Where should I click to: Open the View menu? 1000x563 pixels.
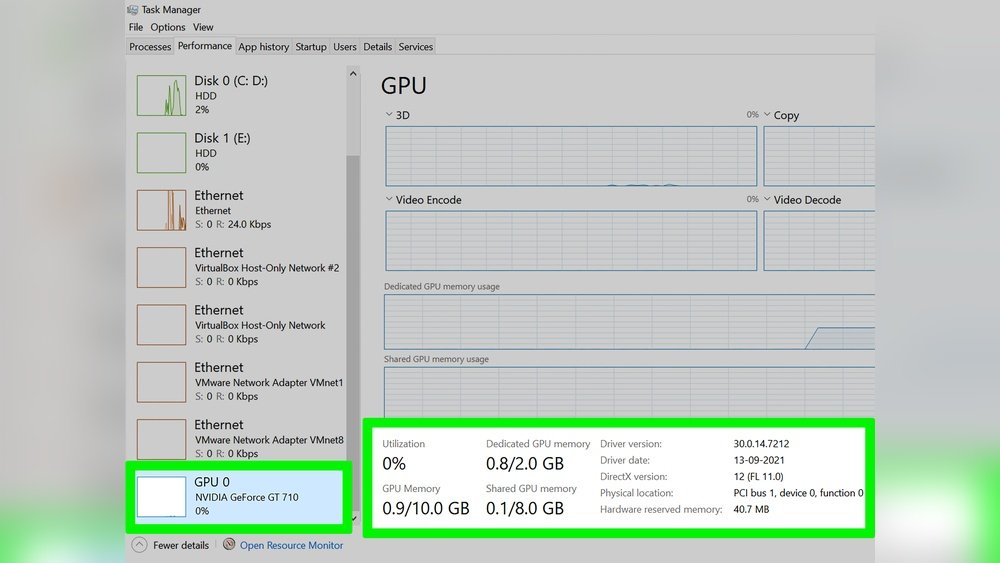tap(203, 27)
